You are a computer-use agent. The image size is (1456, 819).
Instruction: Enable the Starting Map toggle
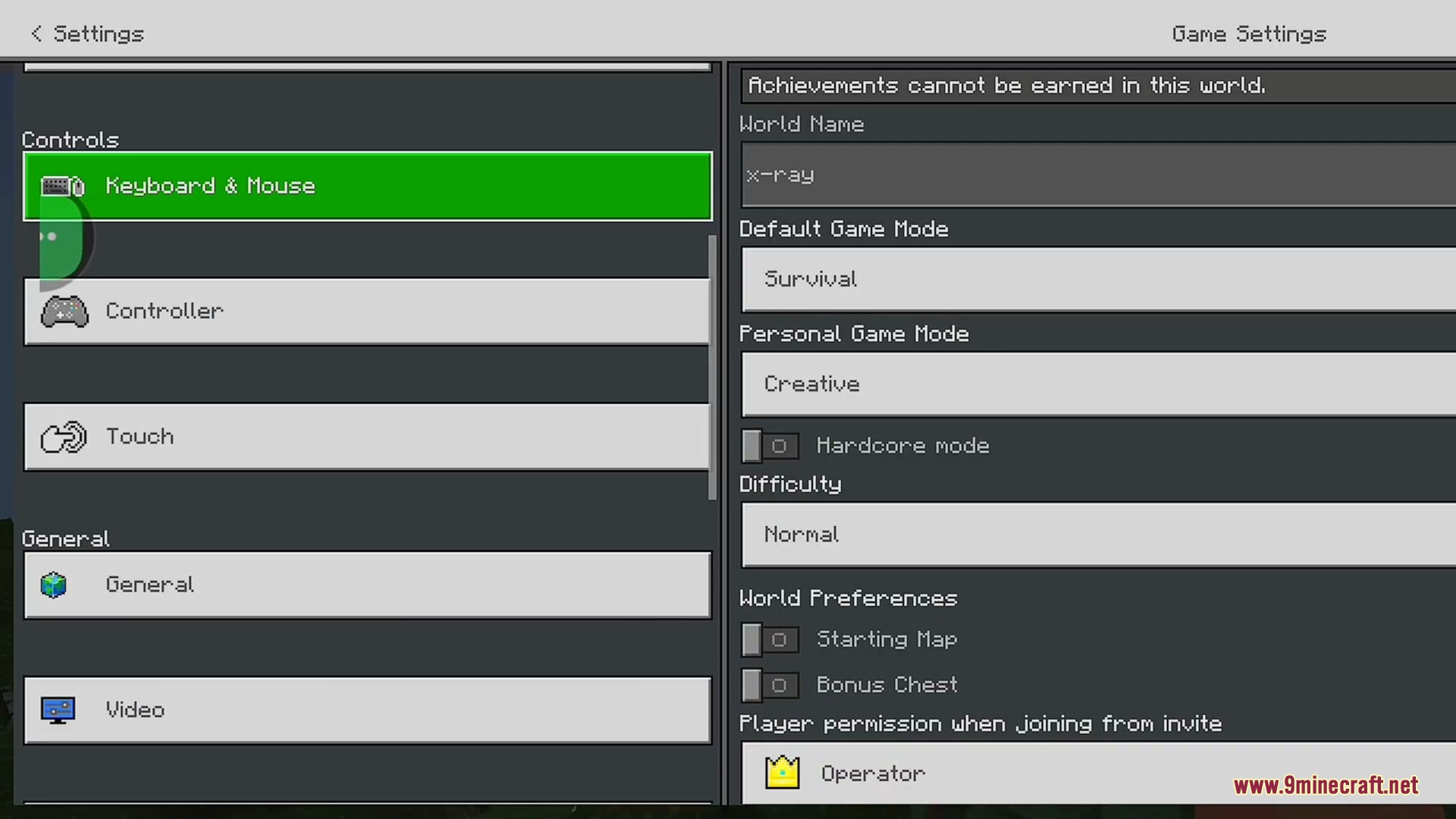(770, 640)
